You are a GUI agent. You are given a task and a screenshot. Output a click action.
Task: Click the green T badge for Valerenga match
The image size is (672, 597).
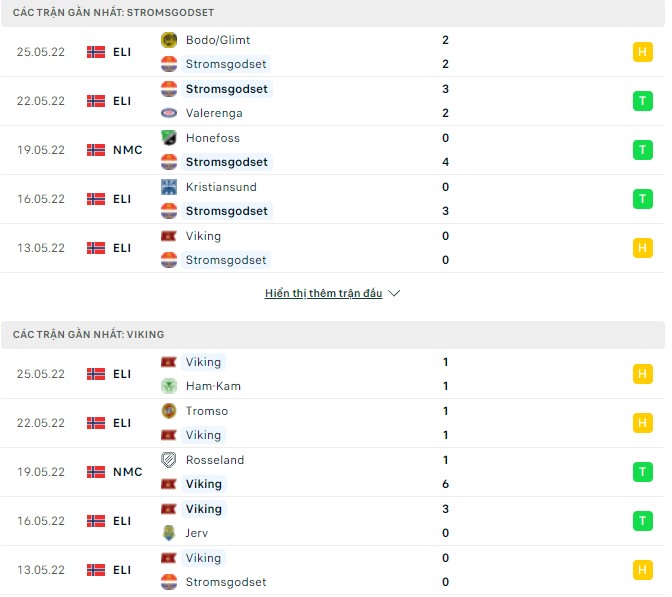point(642,101)
